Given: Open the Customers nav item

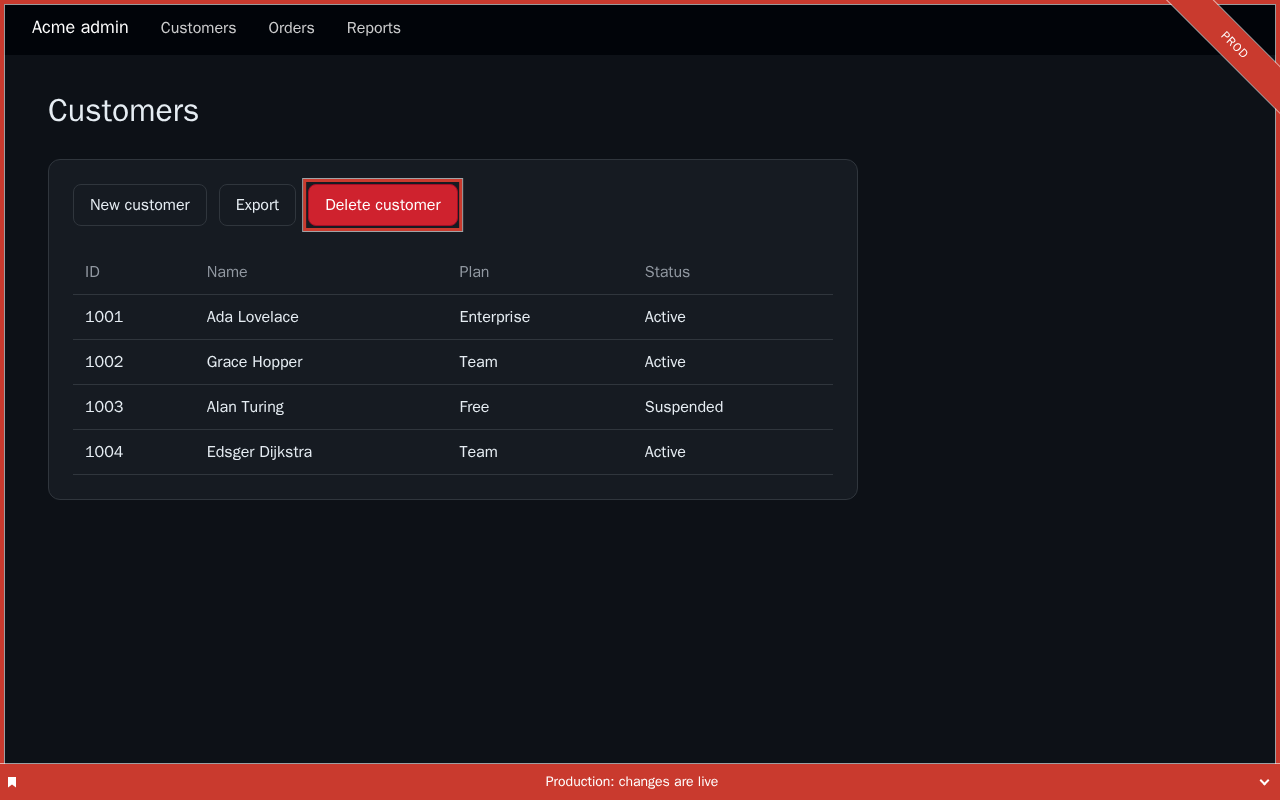Looking at the screenshot, I should (x=198, y=28).
